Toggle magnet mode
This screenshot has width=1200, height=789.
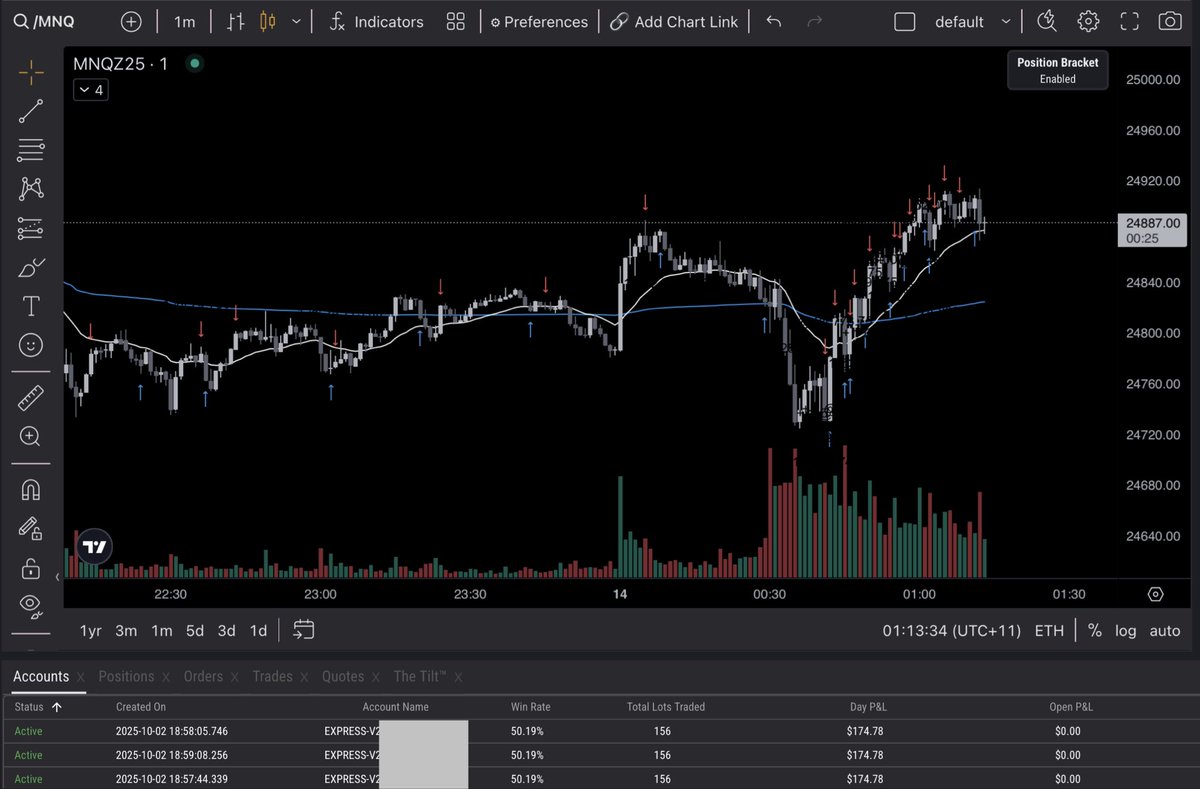click(31, 490)
